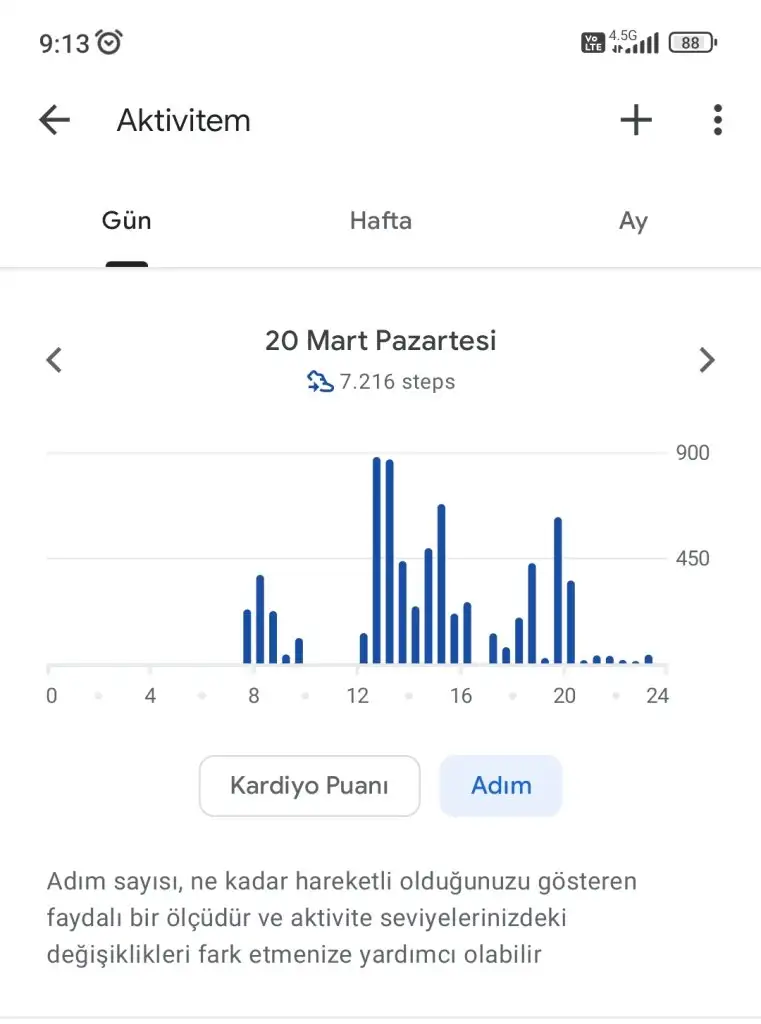Viewport: 761px width, 1024px height.
Task: Tap the Aktivitem page title
Action: pos(184,121)
